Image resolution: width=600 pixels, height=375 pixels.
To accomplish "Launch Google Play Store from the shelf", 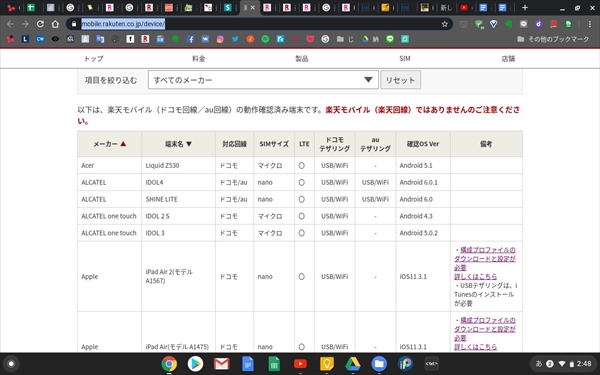I will click(195, 364).
